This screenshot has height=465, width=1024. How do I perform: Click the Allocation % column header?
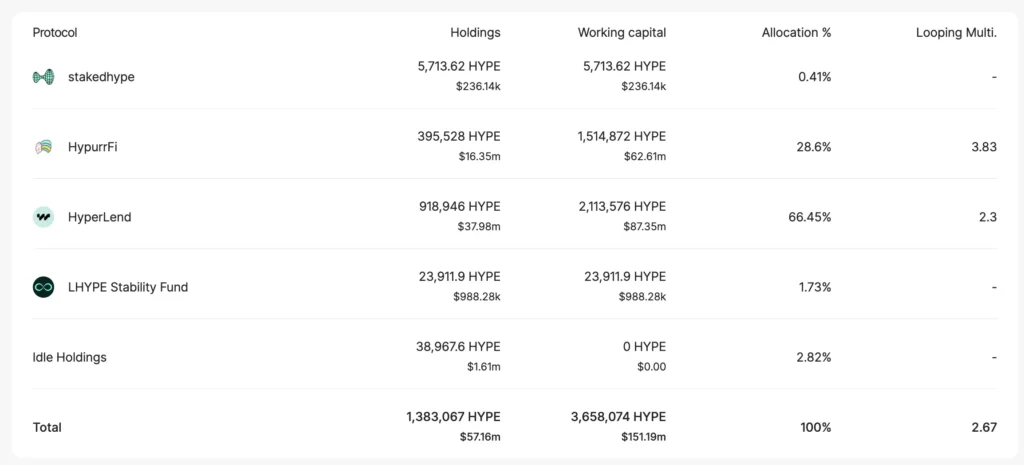click(x=796, y=32)
